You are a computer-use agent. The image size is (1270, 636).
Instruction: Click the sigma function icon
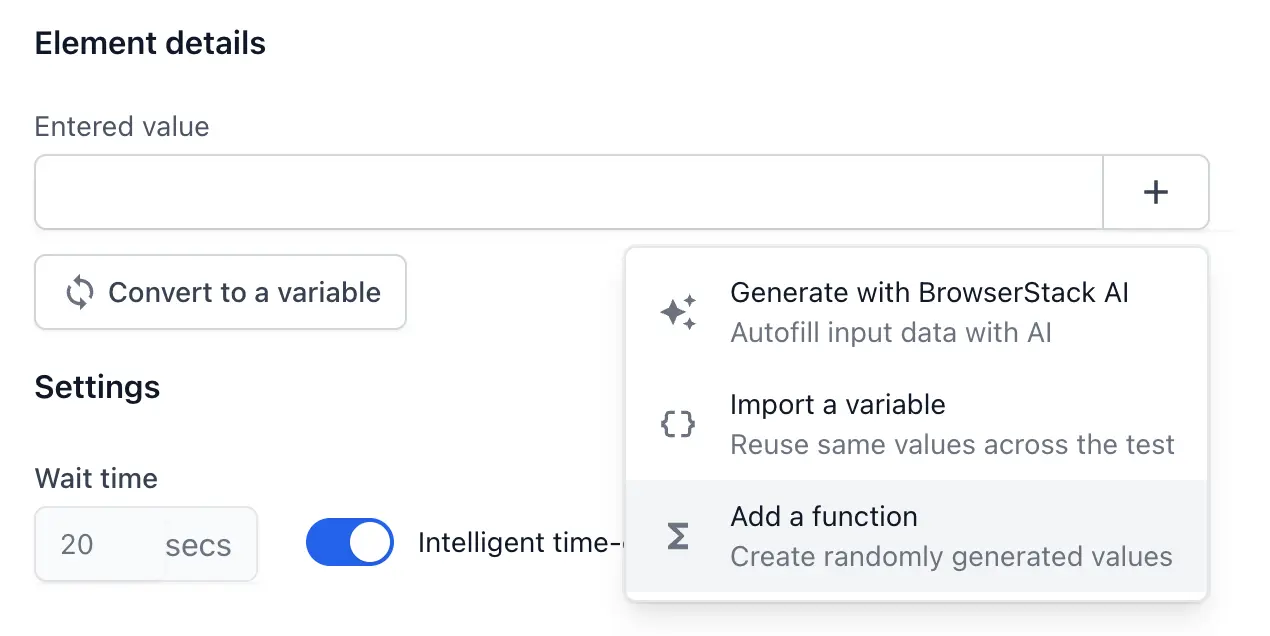[678, 537]
